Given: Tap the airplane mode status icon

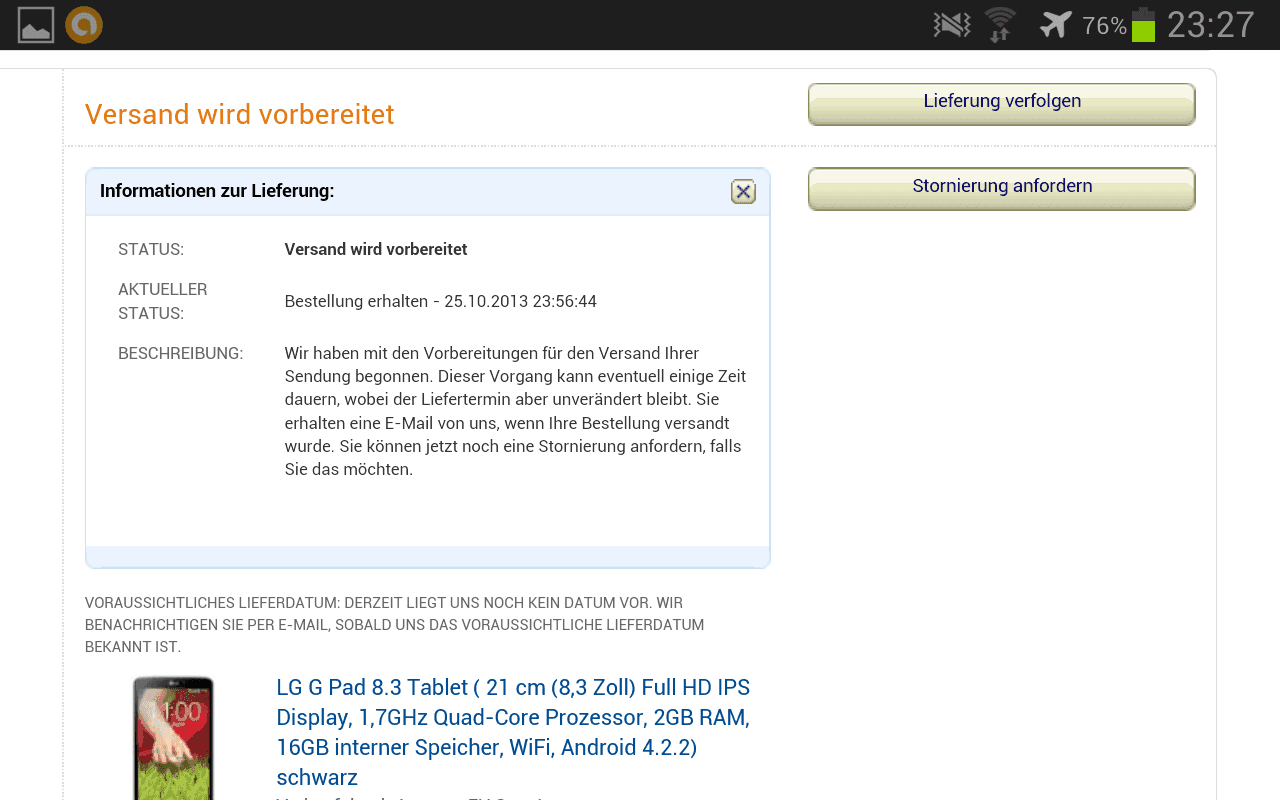Looking at the screenshot, I should coord(1056,24).
